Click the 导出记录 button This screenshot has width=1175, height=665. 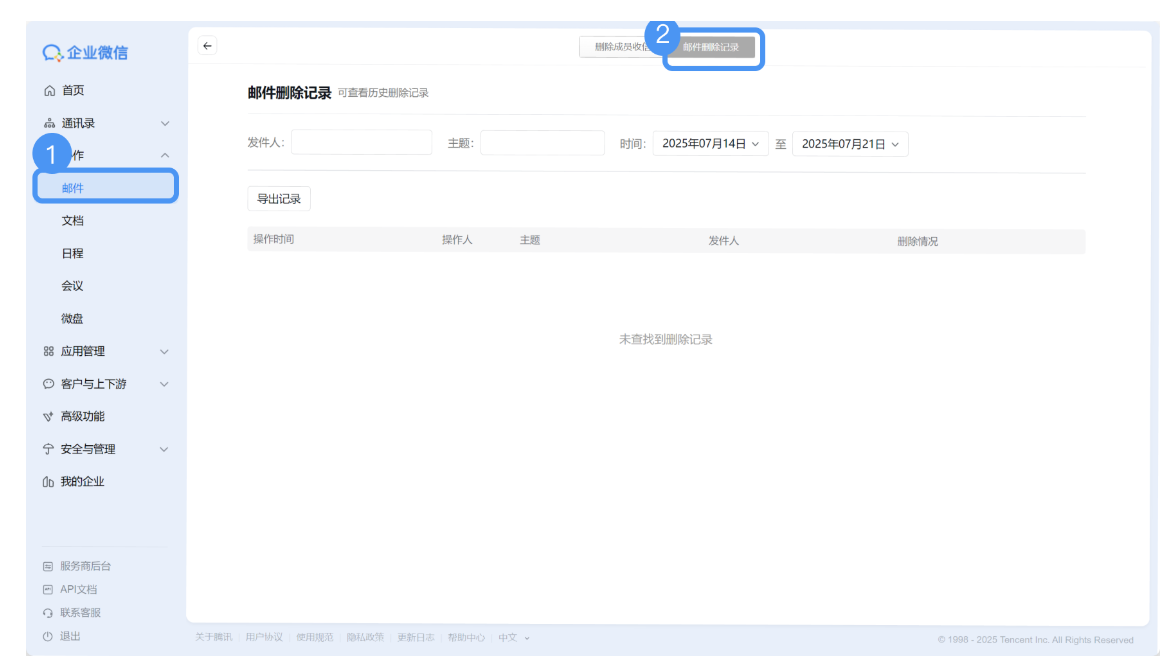point(279,199)
